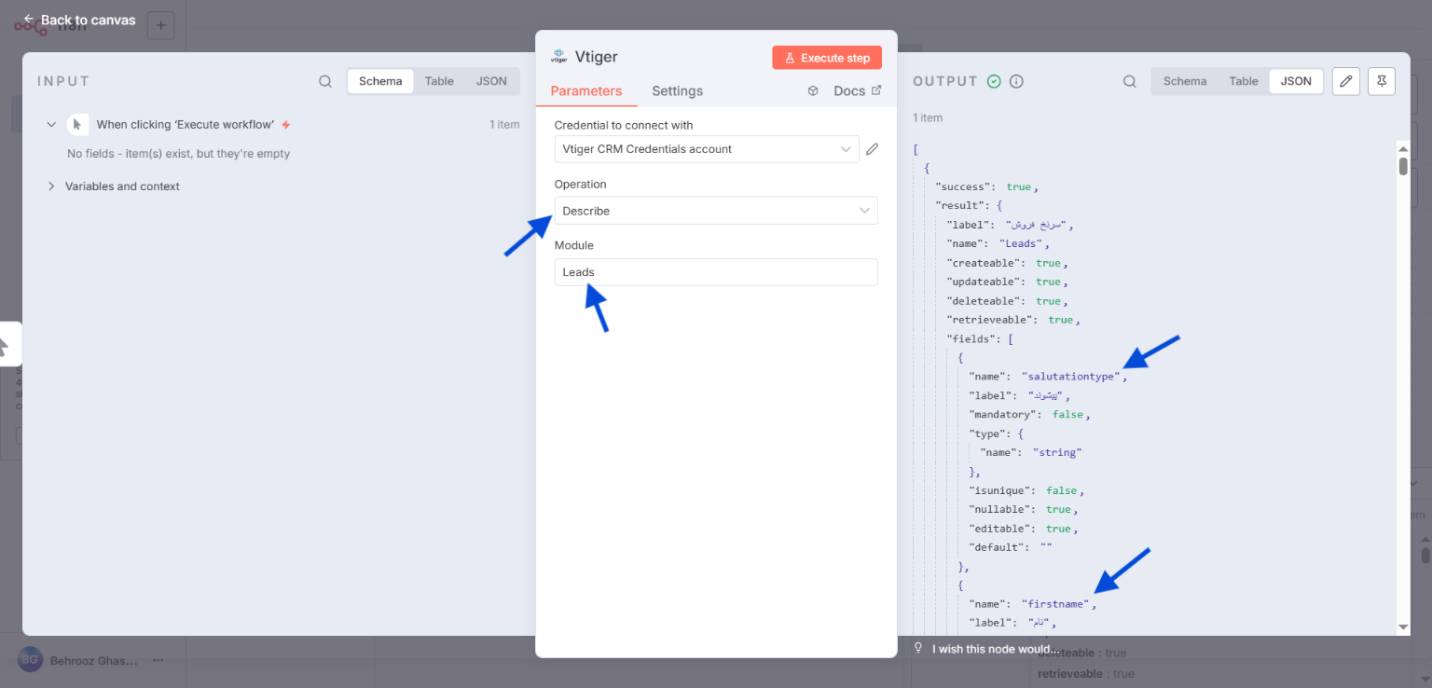Pin the output data with pin icon
This screenshot has width=1432, height=688.
[1381, 82]
